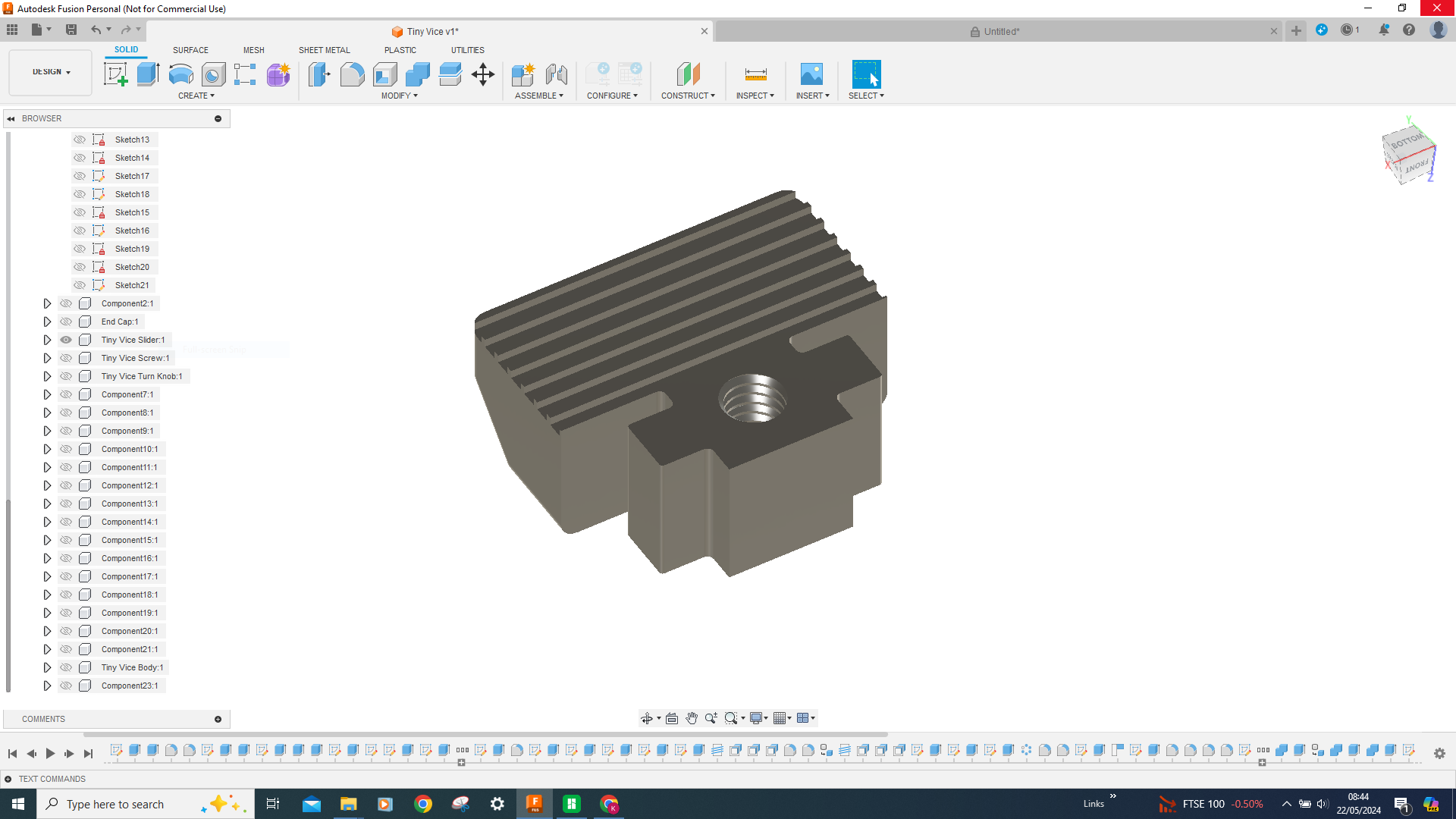Screen dimensions: 1456x819
Task: Open the DESIGN workspace dropdown
Action: click(51, 72)
